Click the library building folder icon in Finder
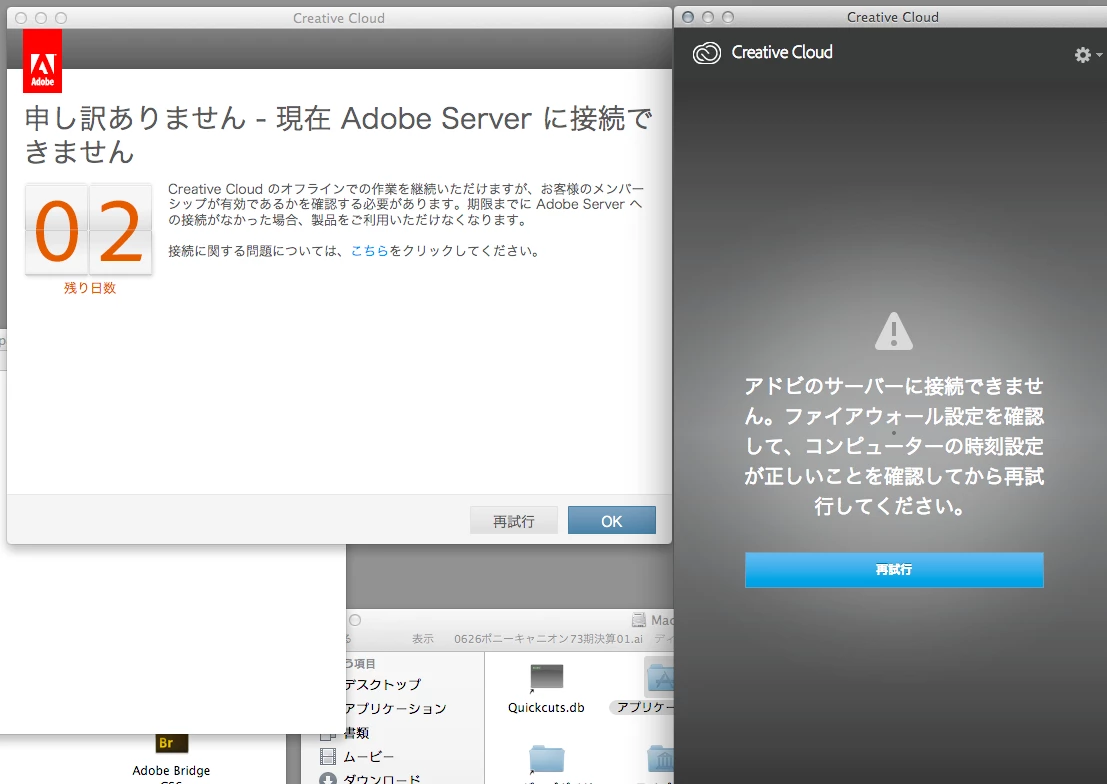This screenshot has height=784, width=1107. tap(661, 760)
